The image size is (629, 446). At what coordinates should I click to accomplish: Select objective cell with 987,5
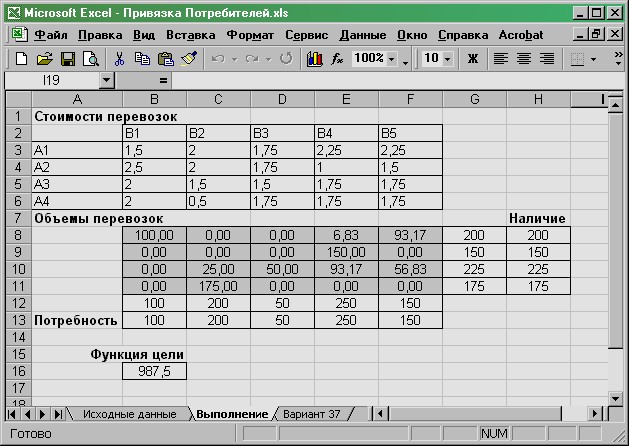(154, 371)
